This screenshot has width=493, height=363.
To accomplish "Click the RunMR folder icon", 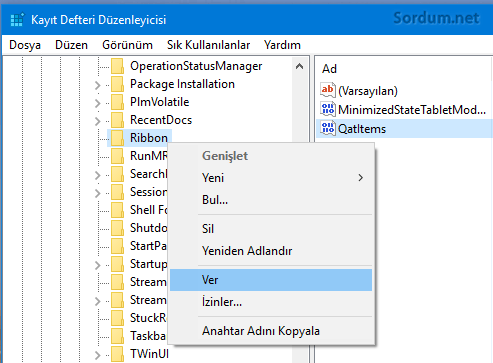I will (x=117, y=156).
